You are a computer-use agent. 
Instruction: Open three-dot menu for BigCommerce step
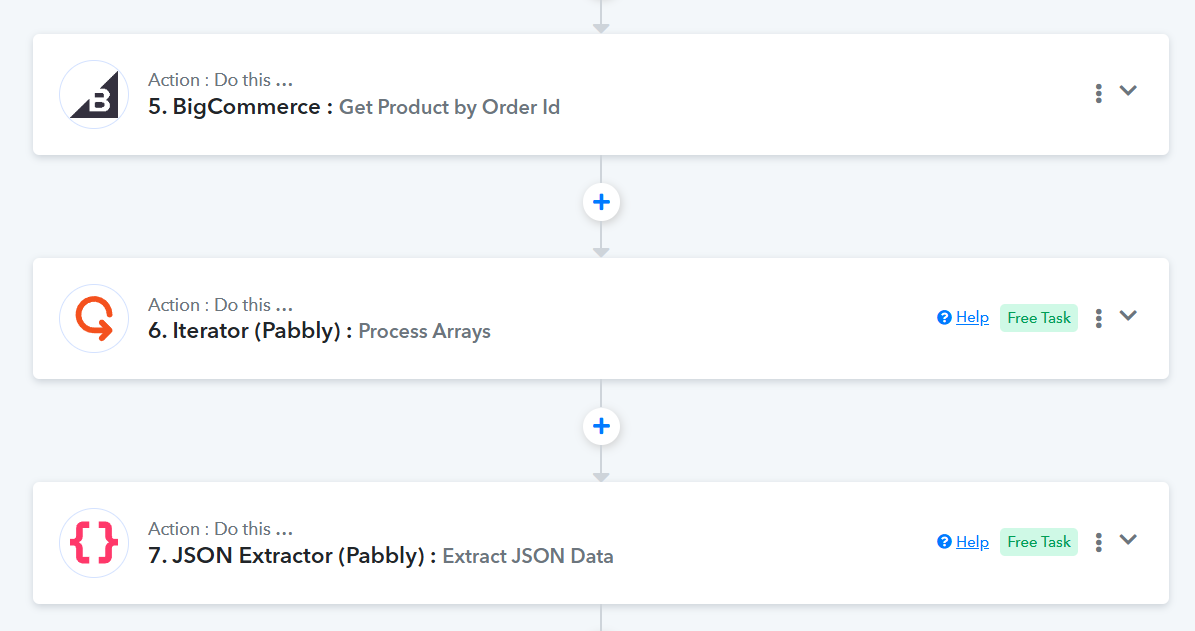(1098, 93)
